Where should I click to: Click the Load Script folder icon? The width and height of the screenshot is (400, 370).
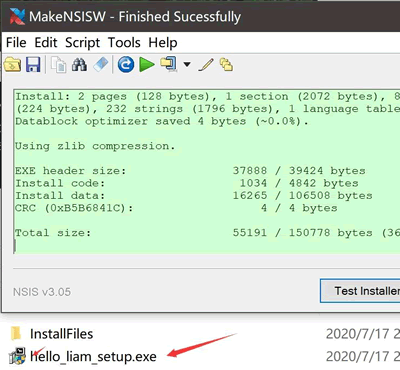[x=13, y=64]
